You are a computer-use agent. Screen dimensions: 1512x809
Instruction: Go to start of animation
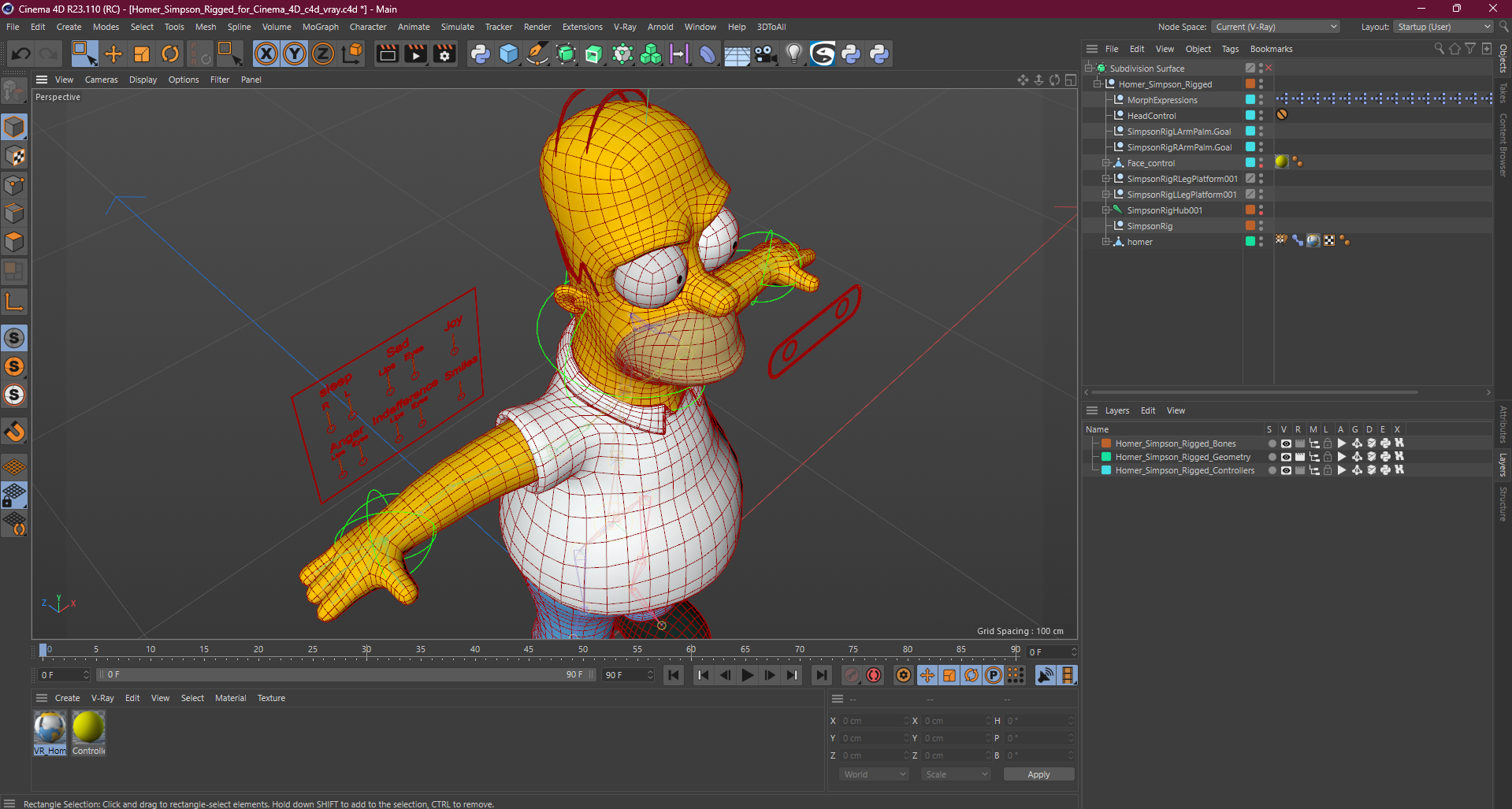point(674,675)
